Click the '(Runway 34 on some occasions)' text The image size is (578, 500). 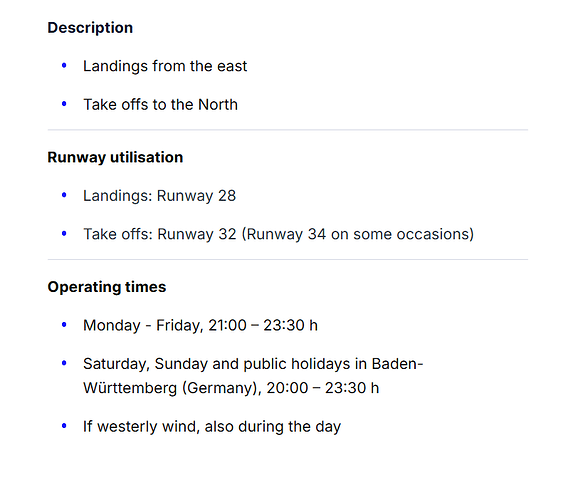tap(358, 234)
